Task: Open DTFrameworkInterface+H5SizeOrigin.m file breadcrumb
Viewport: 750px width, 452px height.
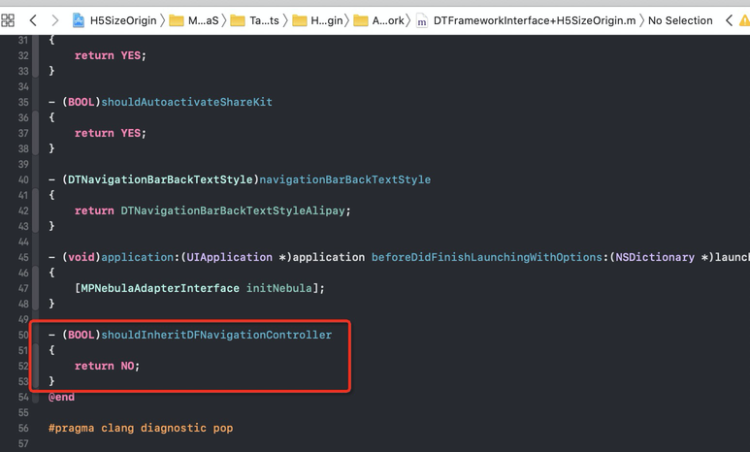Action: [534, 21]
